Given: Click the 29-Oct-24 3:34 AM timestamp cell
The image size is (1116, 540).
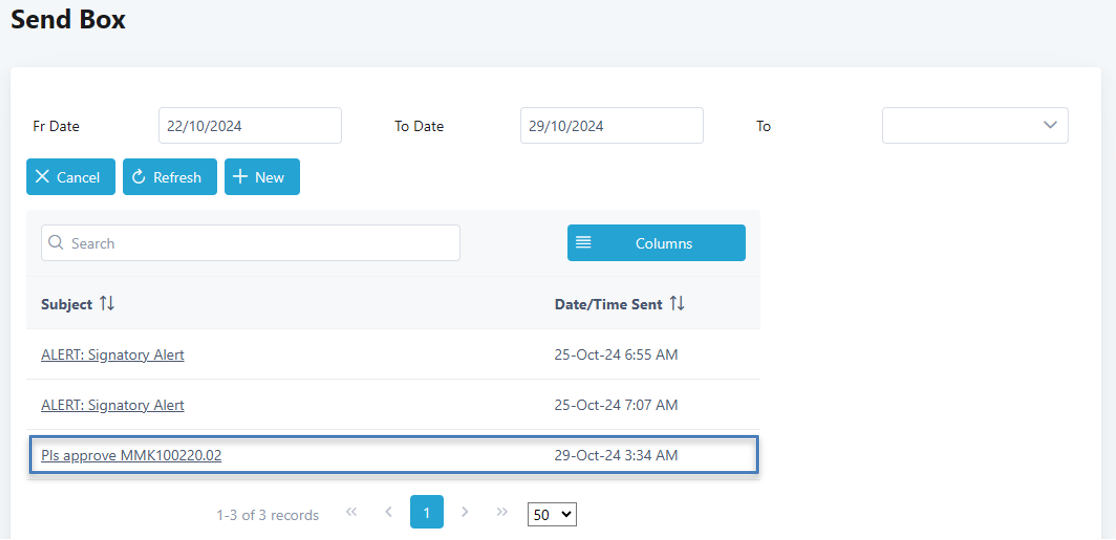Looking at the screenshot, I should coord(616,456).
